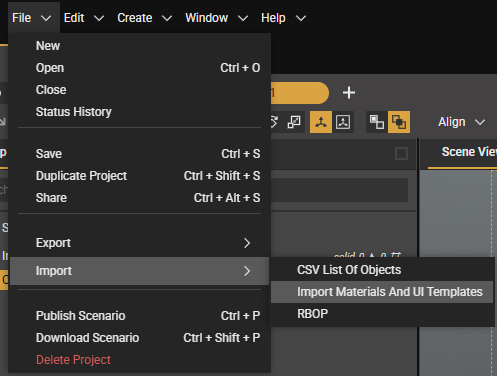
Task: Toggle the highlighted overlapping squares icon
Action: (399, 122)
